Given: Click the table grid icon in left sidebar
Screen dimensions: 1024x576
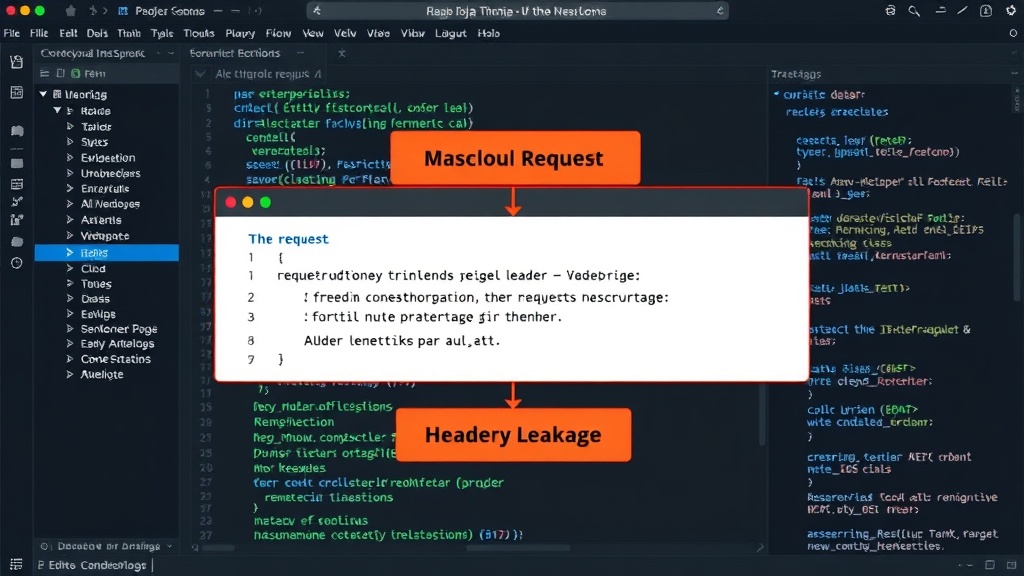Looking at the screenshot, I should coord(17,184).
